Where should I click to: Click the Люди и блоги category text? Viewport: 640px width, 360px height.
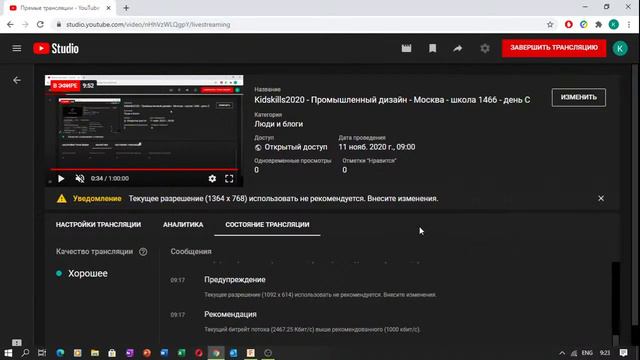278,124
